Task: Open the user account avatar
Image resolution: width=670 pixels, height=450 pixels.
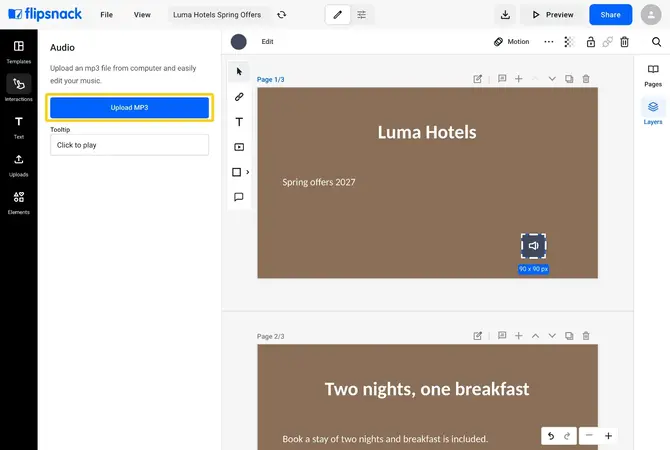Action: [651, 15]
